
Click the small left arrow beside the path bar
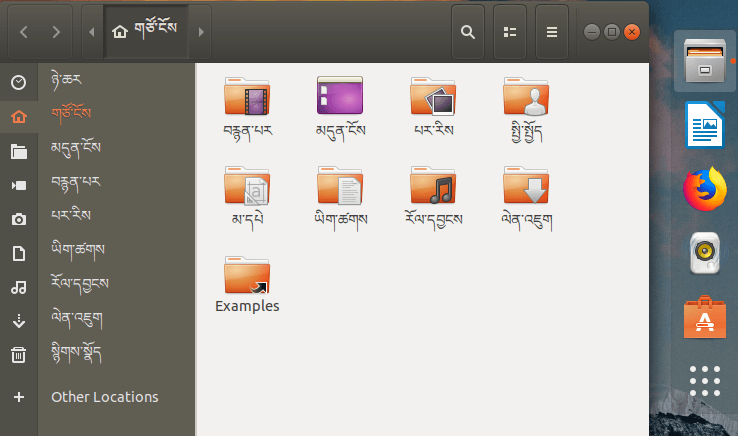click(x=92, y=32)
